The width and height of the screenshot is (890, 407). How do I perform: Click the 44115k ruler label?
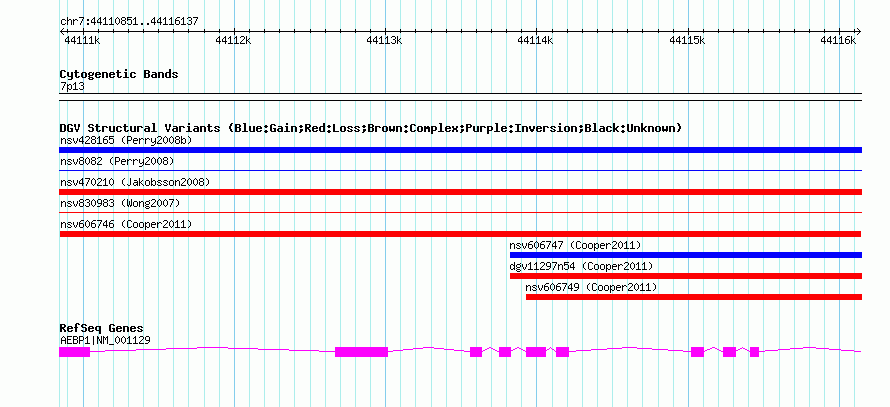pos(687,40)
